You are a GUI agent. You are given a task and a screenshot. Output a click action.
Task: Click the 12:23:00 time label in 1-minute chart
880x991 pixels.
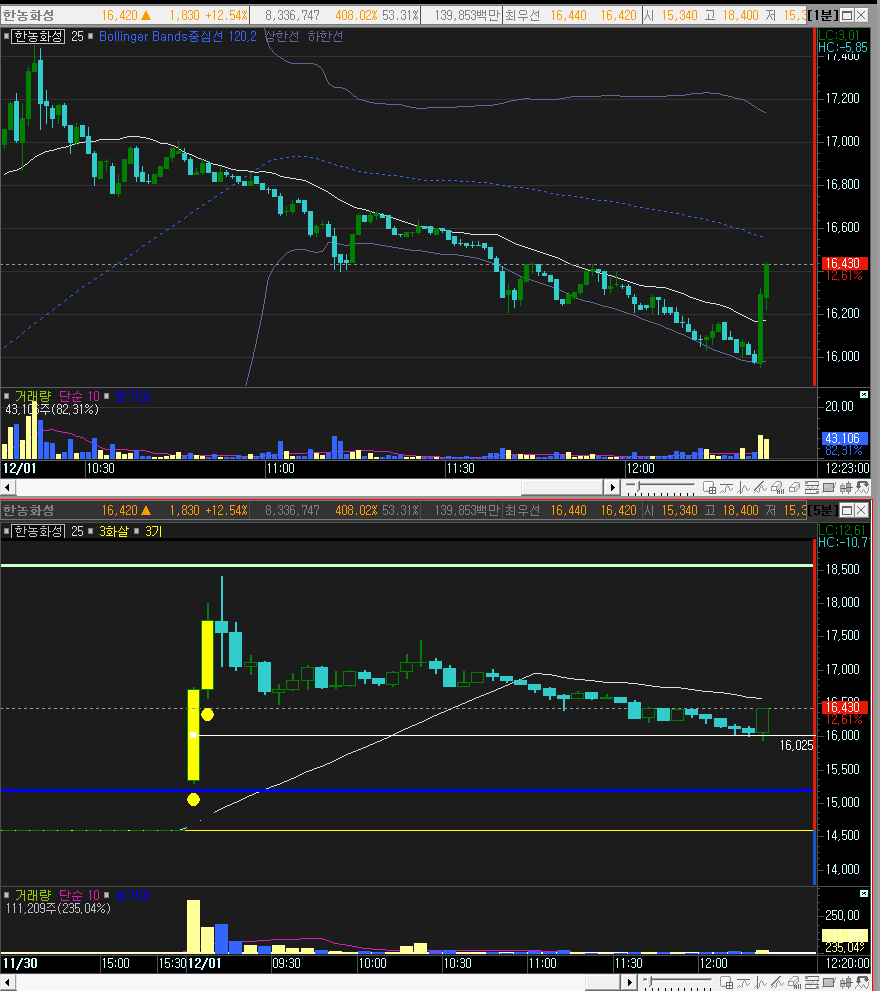click(848, 468)
